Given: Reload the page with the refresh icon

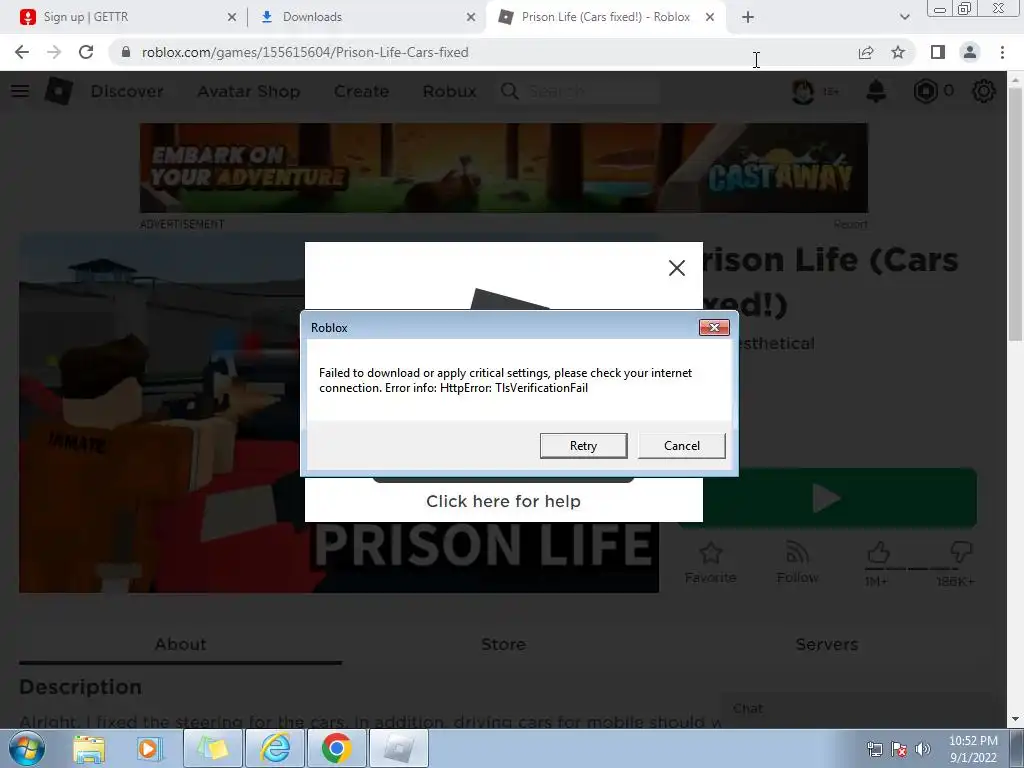Looking at the screenshot, I should pos(86,52).
